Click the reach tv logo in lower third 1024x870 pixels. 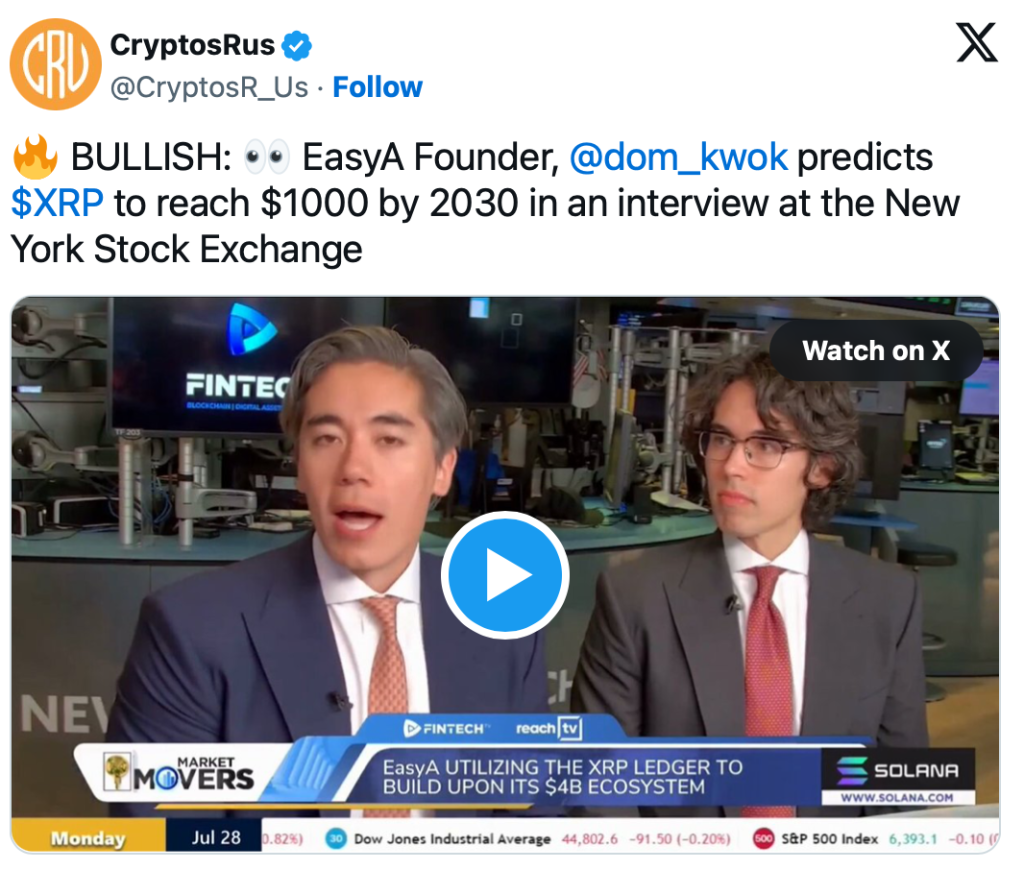pyautogui.click(x=548, y=728)
